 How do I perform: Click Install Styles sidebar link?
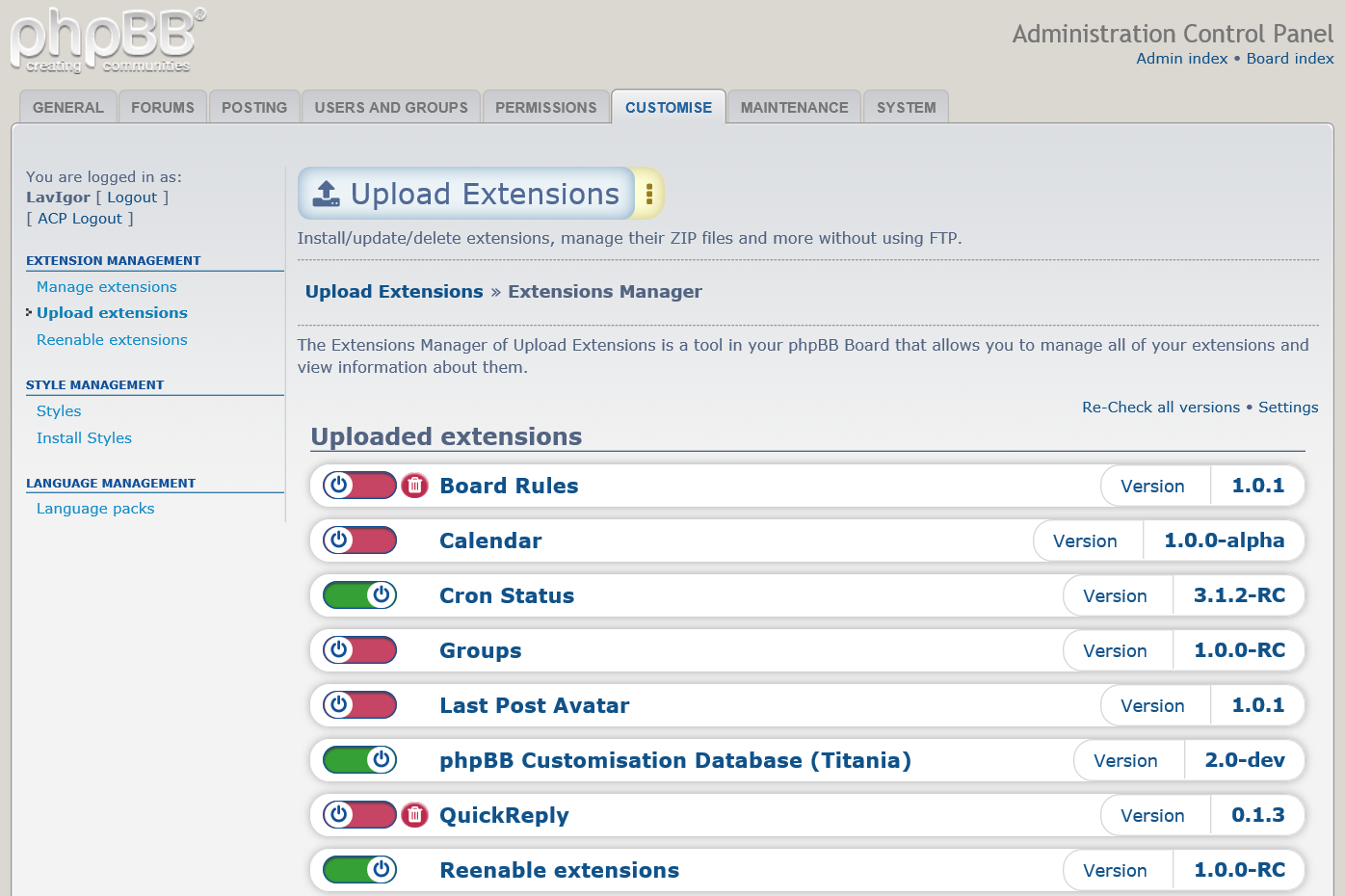coord(84,438)
